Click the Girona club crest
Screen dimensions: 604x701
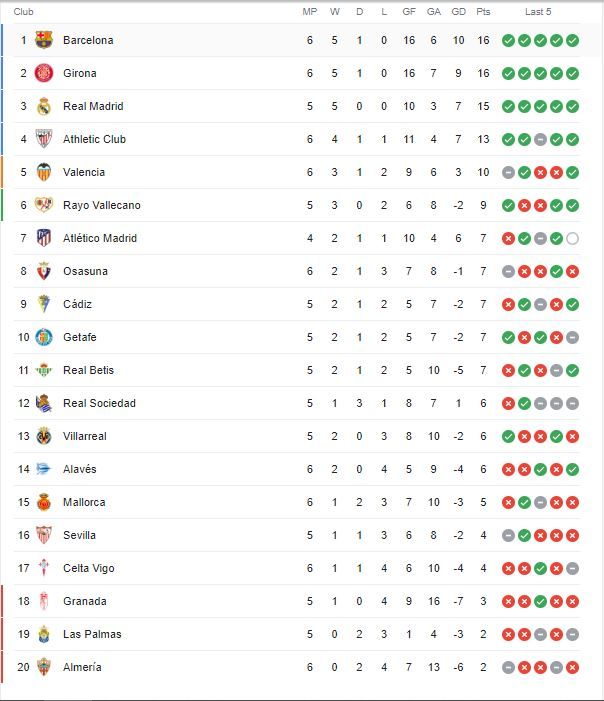[44, 73]
